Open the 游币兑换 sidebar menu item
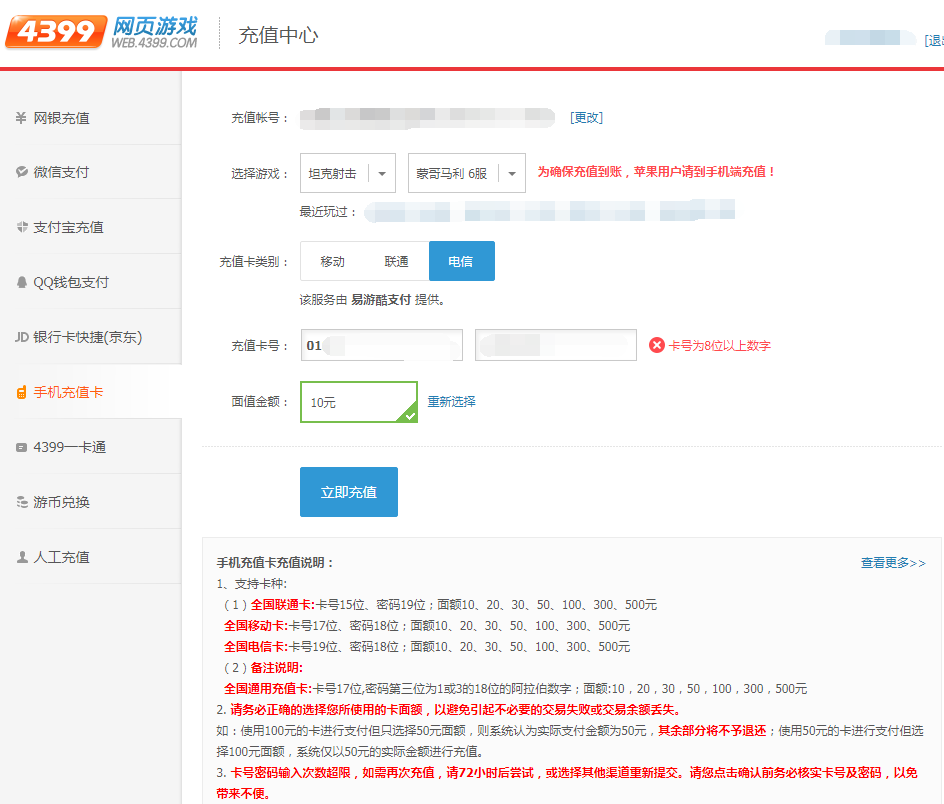944x804 pixels. tap(61, 502)
